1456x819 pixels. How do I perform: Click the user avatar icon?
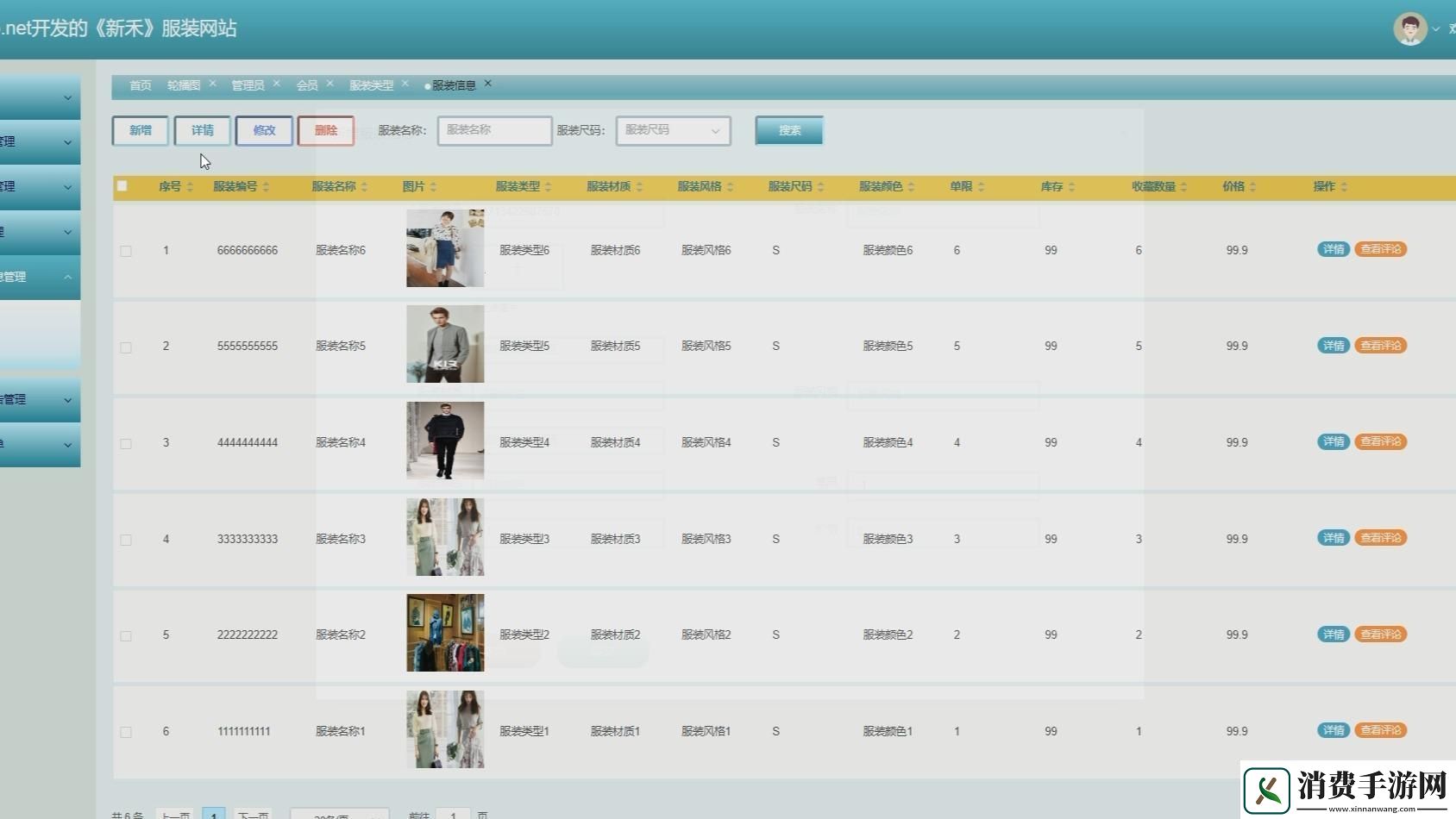coord(1409,29)
